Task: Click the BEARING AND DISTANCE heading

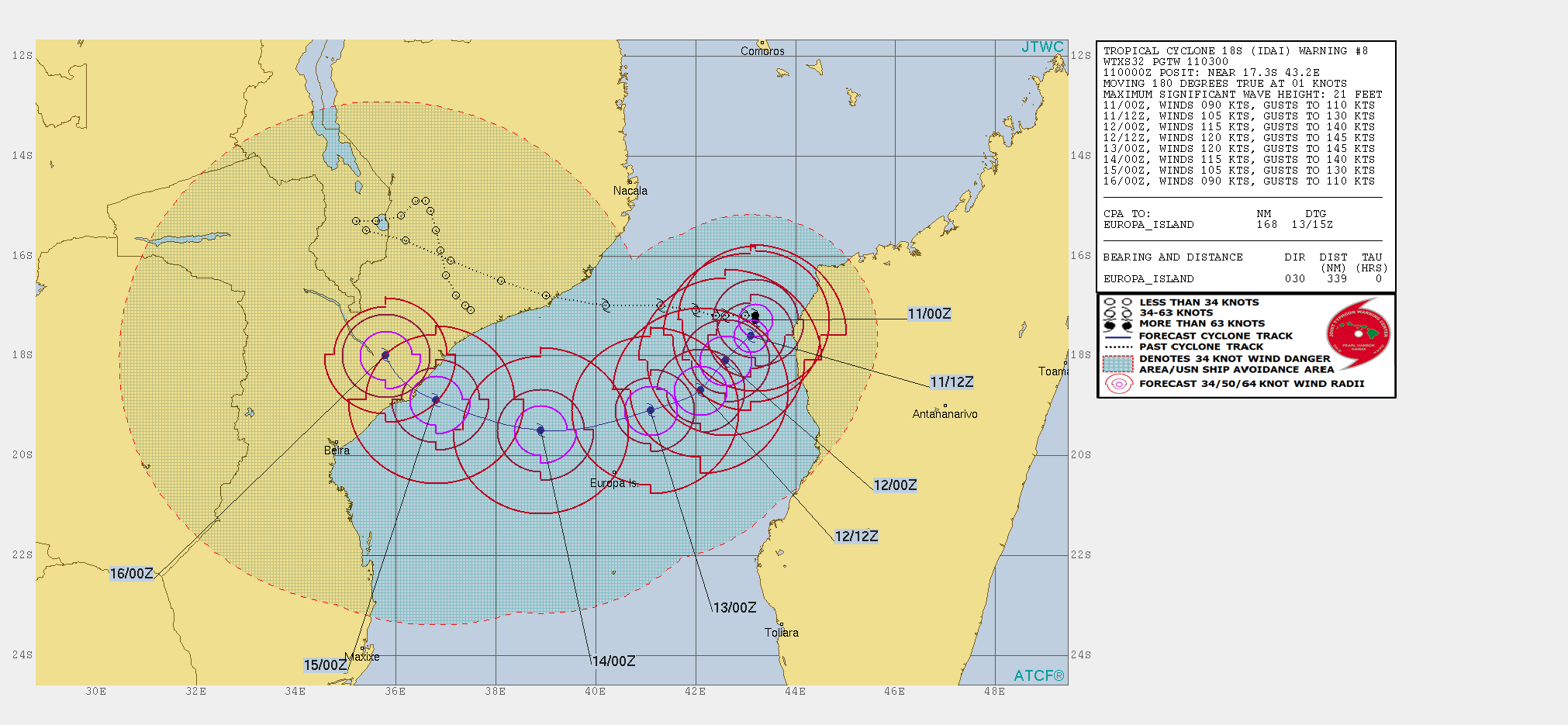Action: pyautogui.click(x=1173, y=257)
